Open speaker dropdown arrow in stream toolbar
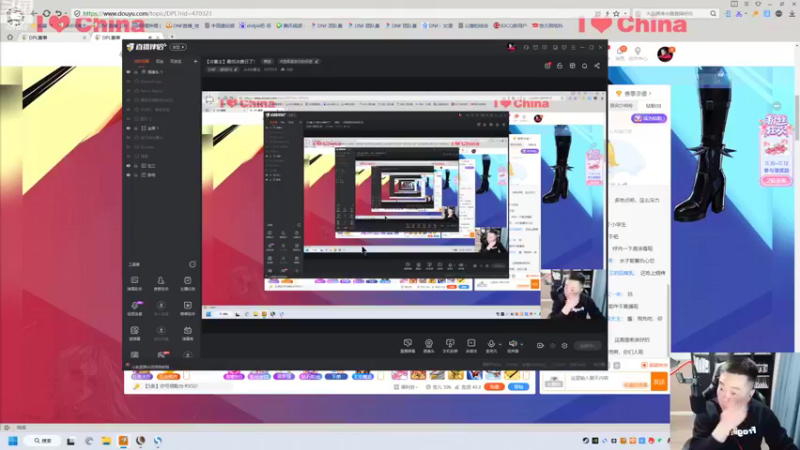Viewport: 800px width, 450px height. 522,344
